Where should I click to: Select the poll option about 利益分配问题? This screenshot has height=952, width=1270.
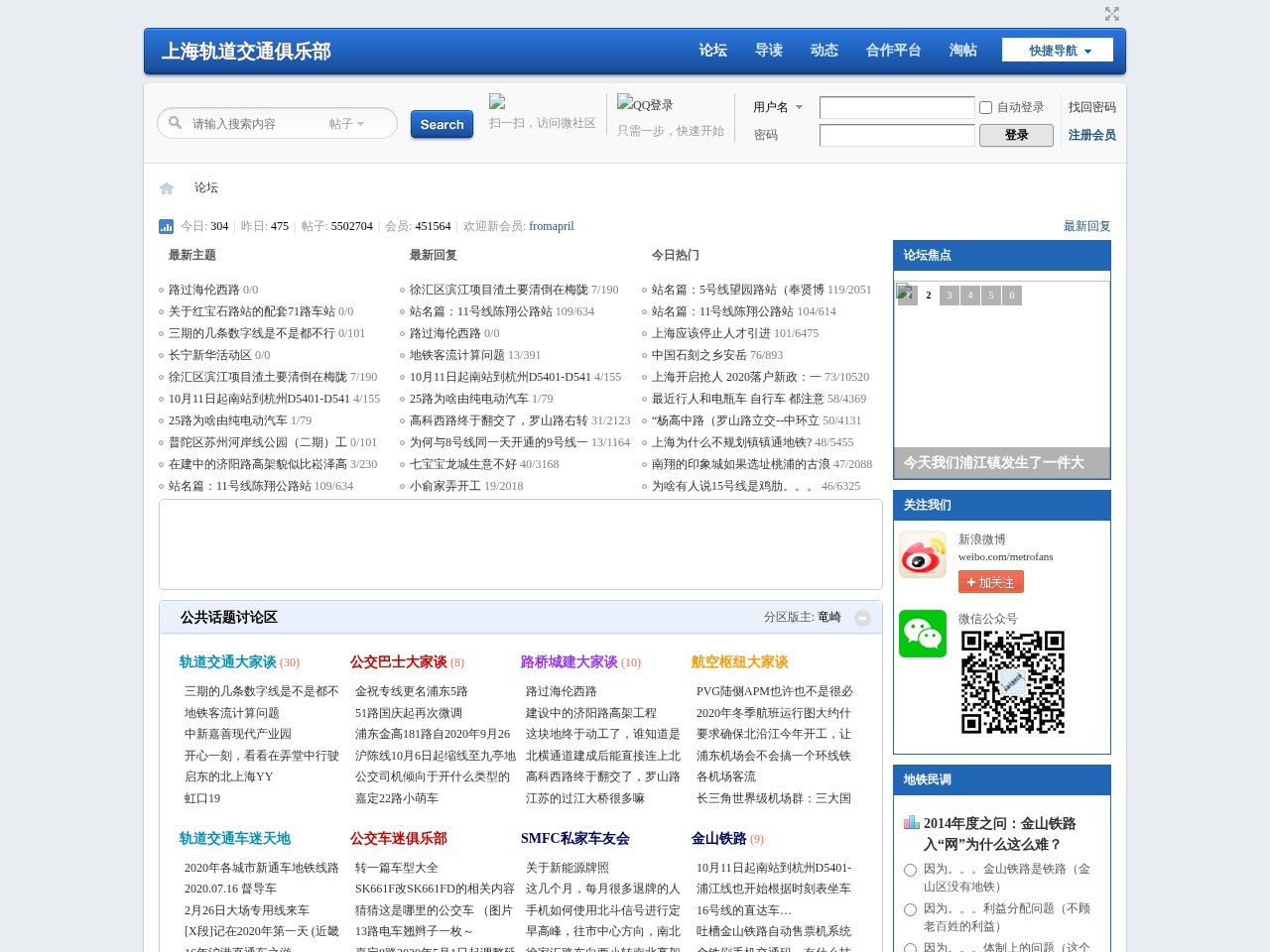tap(910, 908)
